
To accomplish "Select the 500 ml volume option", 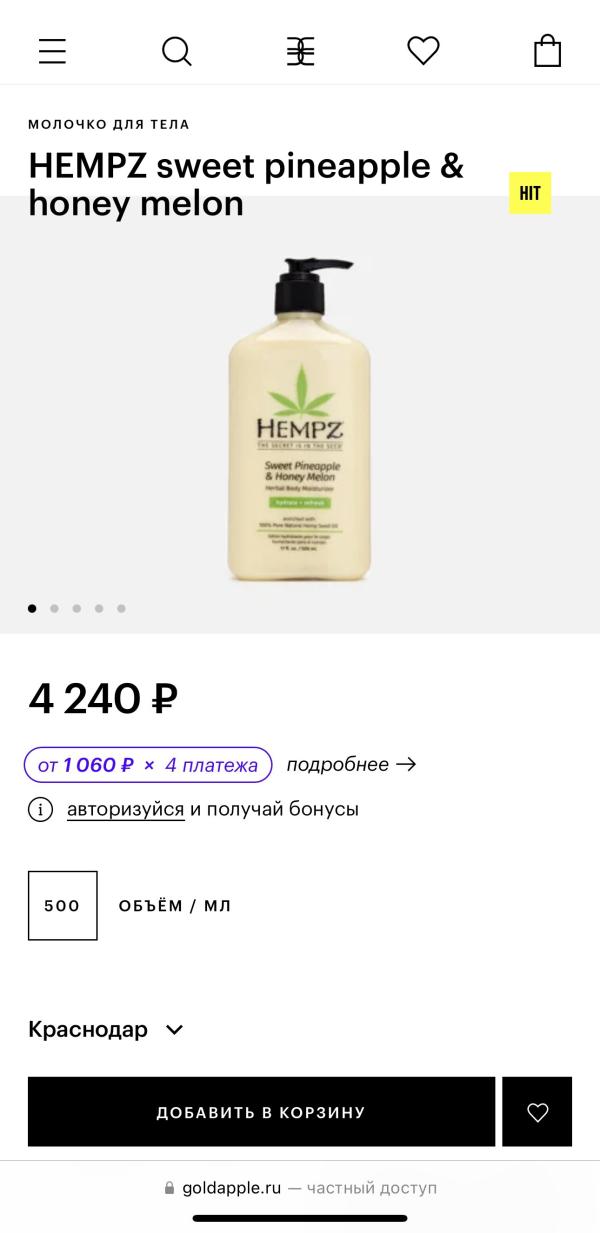I will (x=63, y=905).
